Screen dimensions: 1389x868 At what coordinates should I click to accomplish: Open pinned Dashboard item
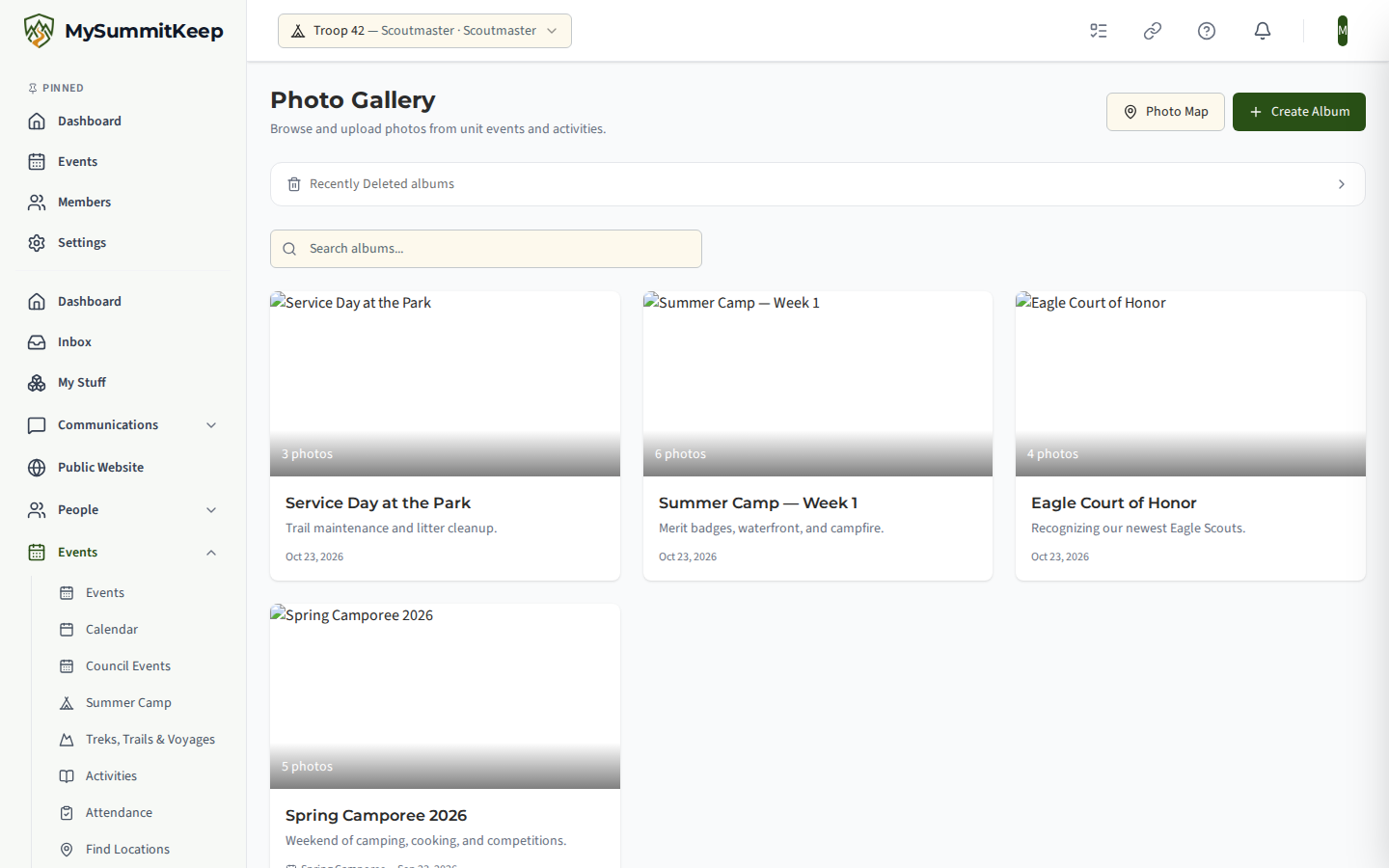pyautogui.click(x=123, y=121)
